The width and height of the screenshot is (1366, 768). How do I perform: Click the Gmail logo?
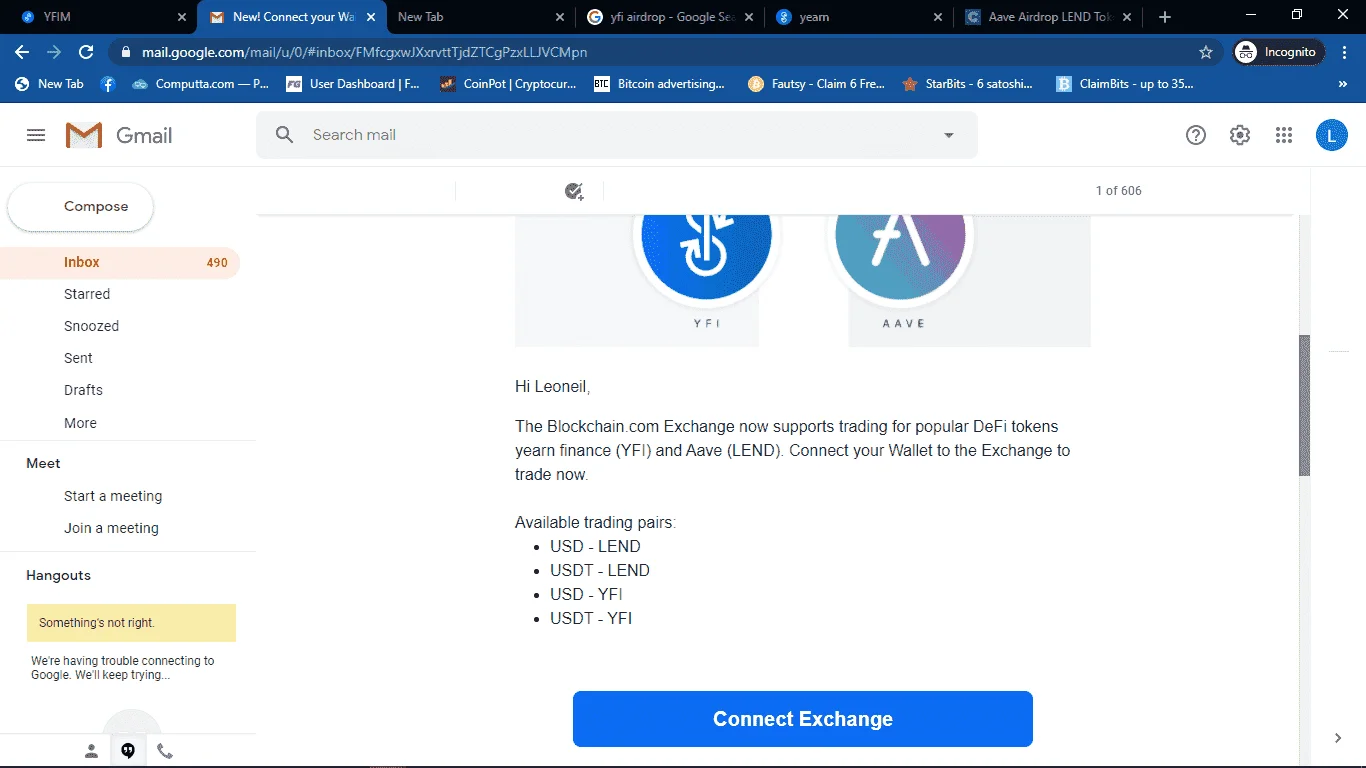(119, 135)
